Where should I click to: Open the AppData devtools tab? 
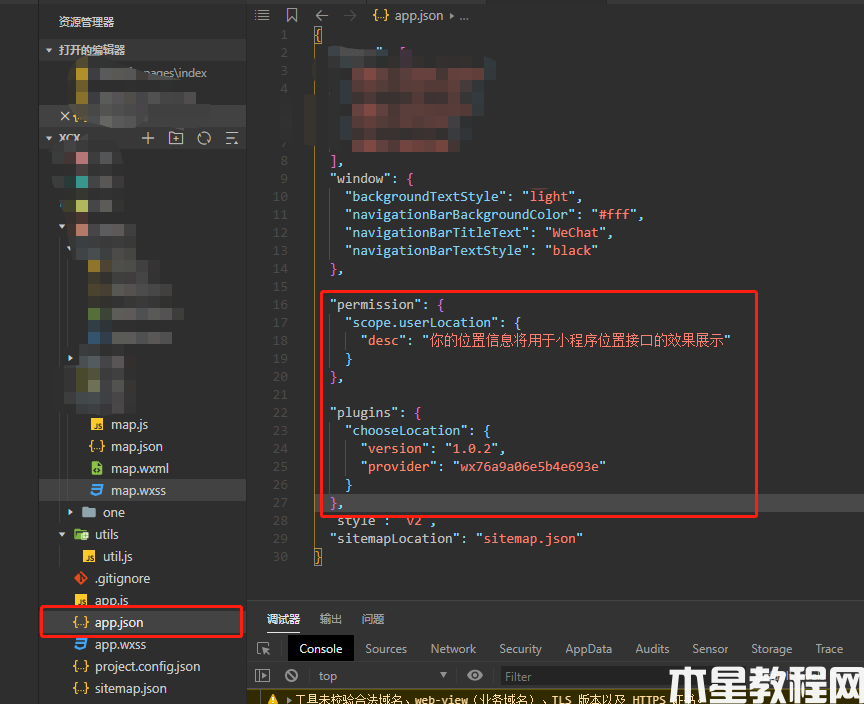[588, 649]
